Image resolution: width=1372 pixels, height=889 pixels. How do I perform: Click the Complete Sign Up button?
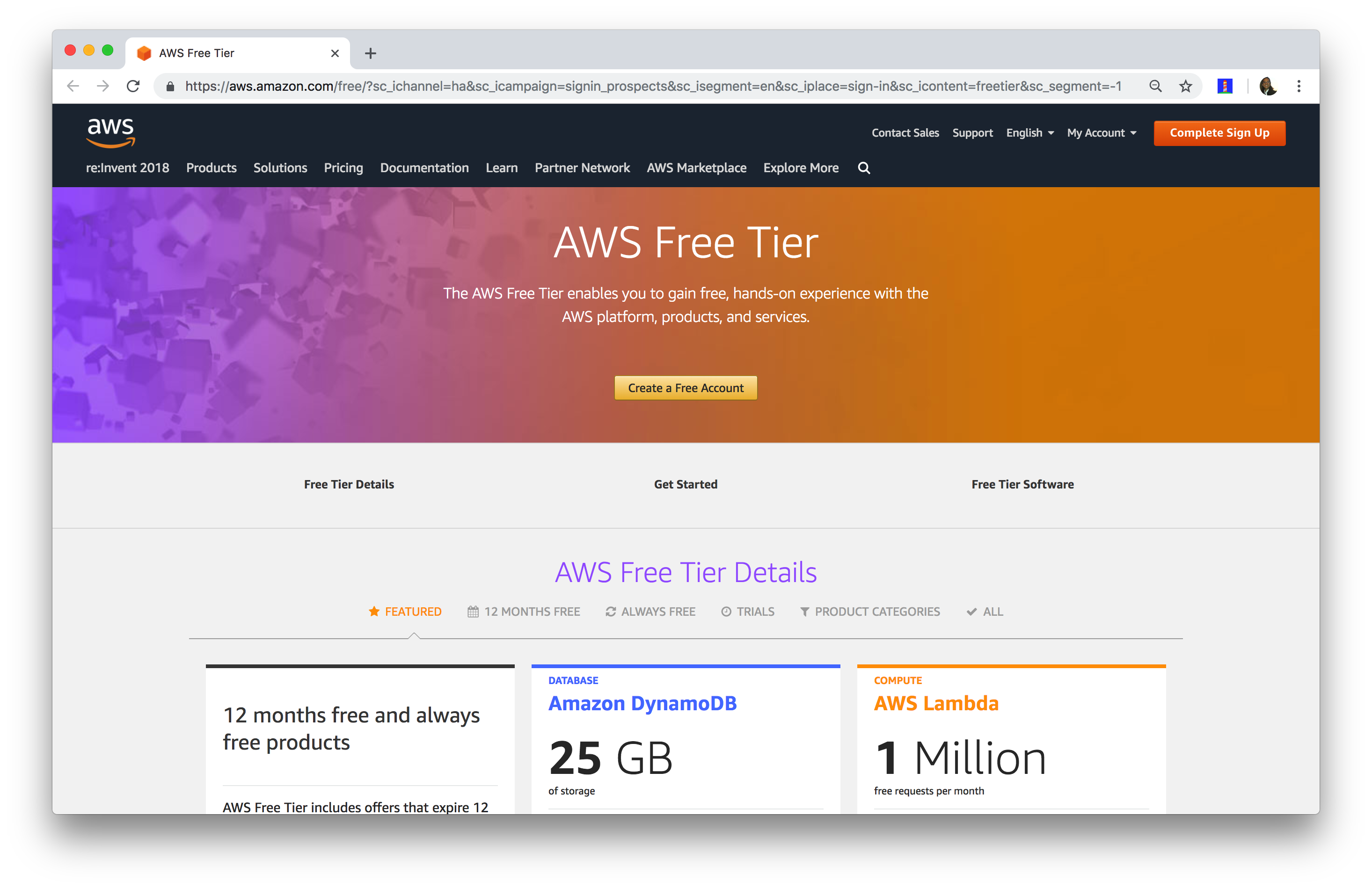point(1219,132)
